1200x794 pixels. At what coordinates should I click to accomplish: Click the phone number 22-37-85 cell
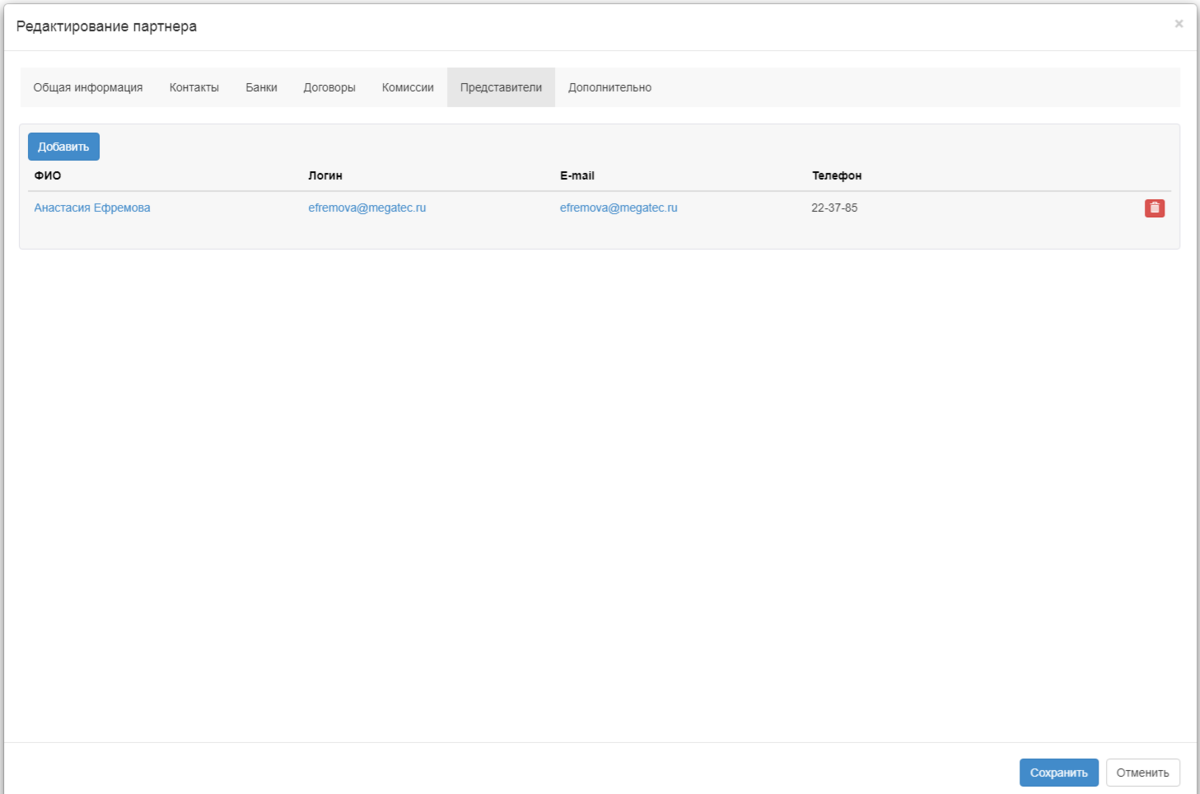point(834,208)
